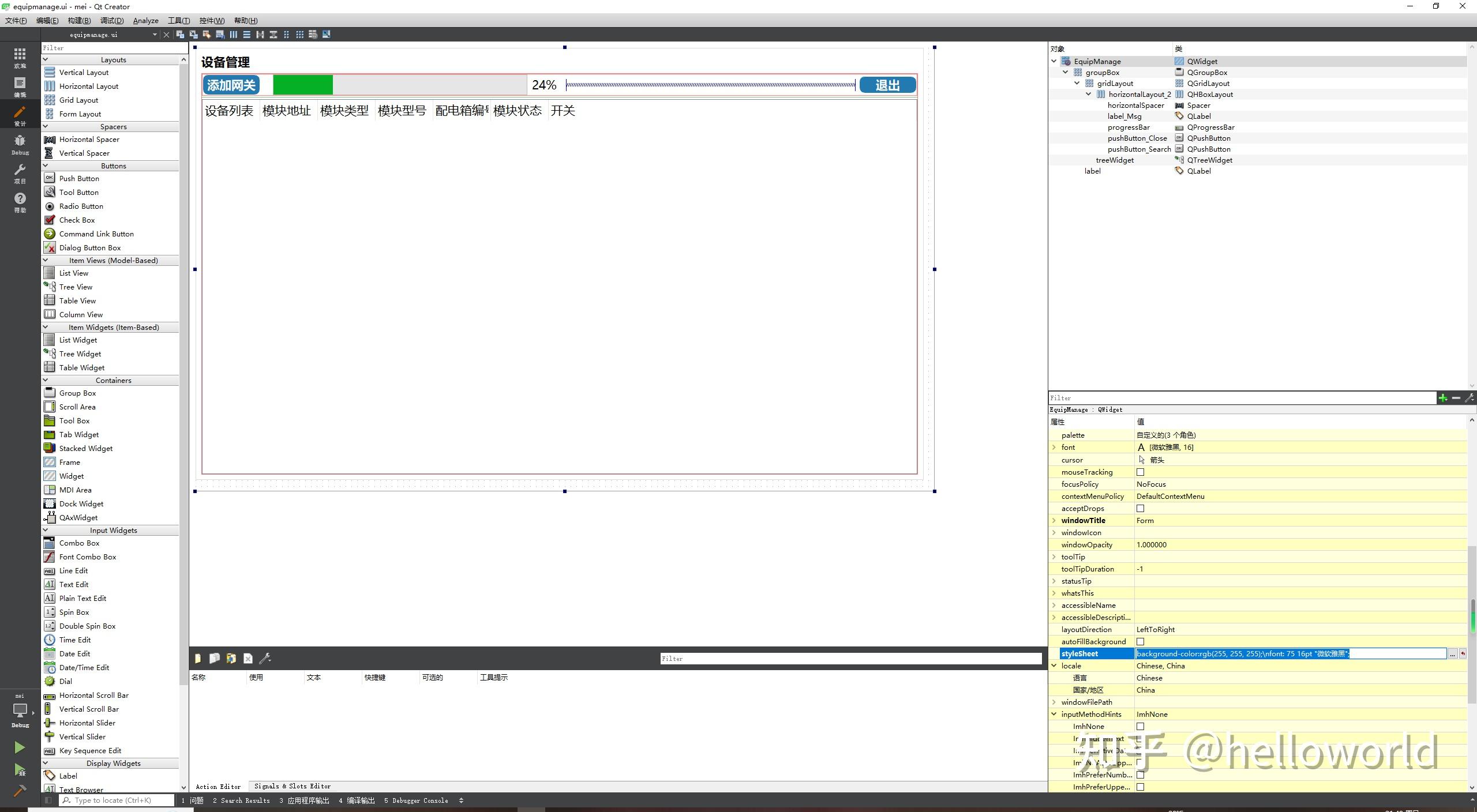Image resolution: width=1477 pixels, height=812 pixels.
Task: Click the New Action icon in Action Editor
Action: tap(198, 658)
